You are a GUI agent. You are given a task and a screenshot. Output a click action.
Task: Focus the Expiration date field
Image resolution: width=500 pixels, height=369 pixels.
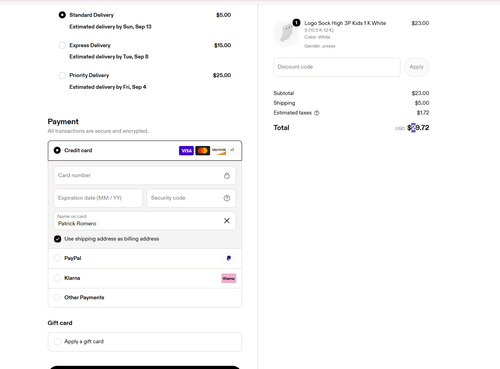click(98, 198)
